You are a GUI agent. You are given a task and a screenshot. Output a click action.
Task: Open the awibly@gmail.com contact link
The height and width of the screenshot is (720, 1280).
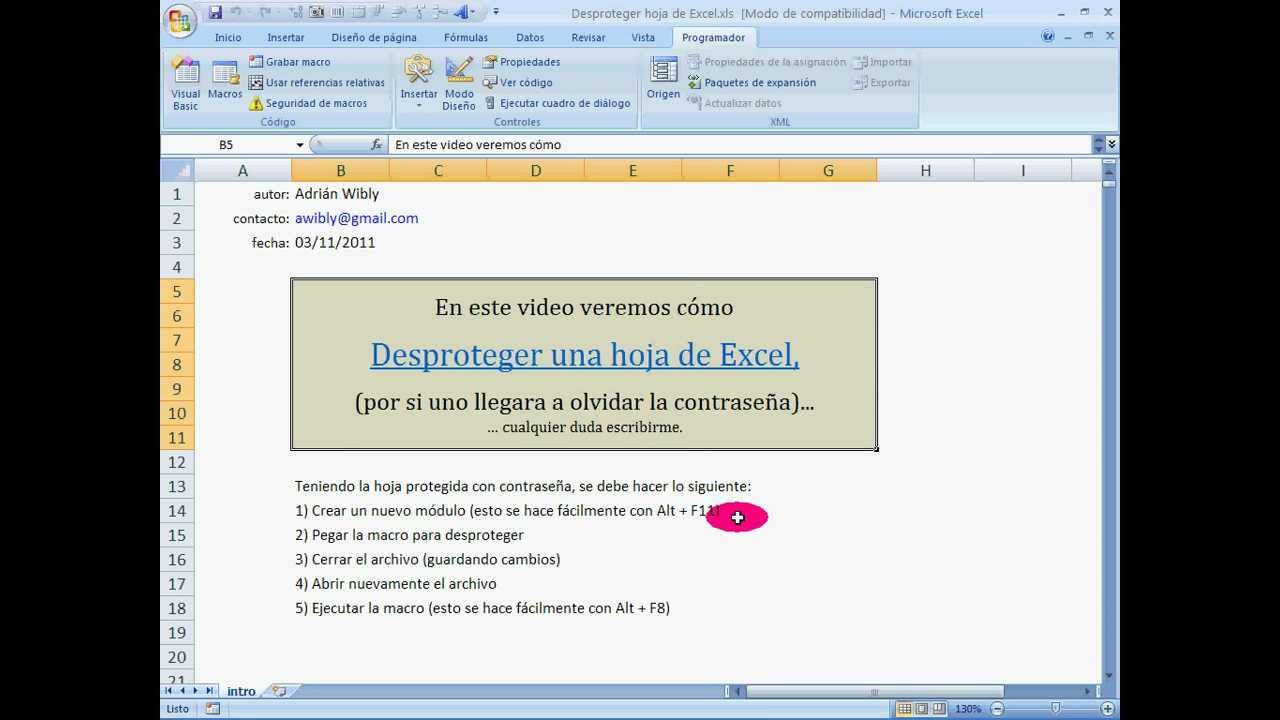(356, 218)
